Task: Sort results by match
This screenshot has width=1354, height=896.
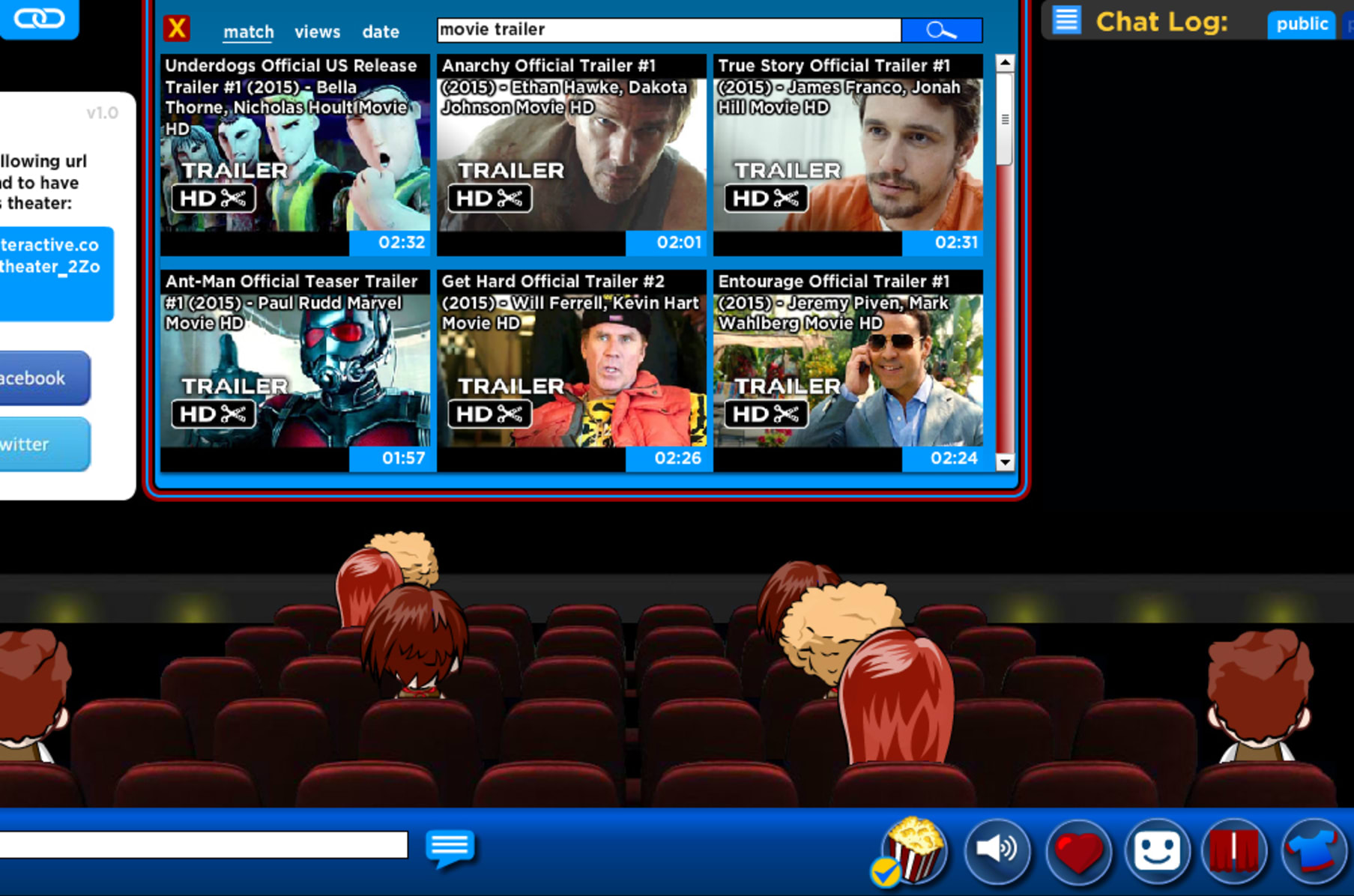Action: (248, 31)
